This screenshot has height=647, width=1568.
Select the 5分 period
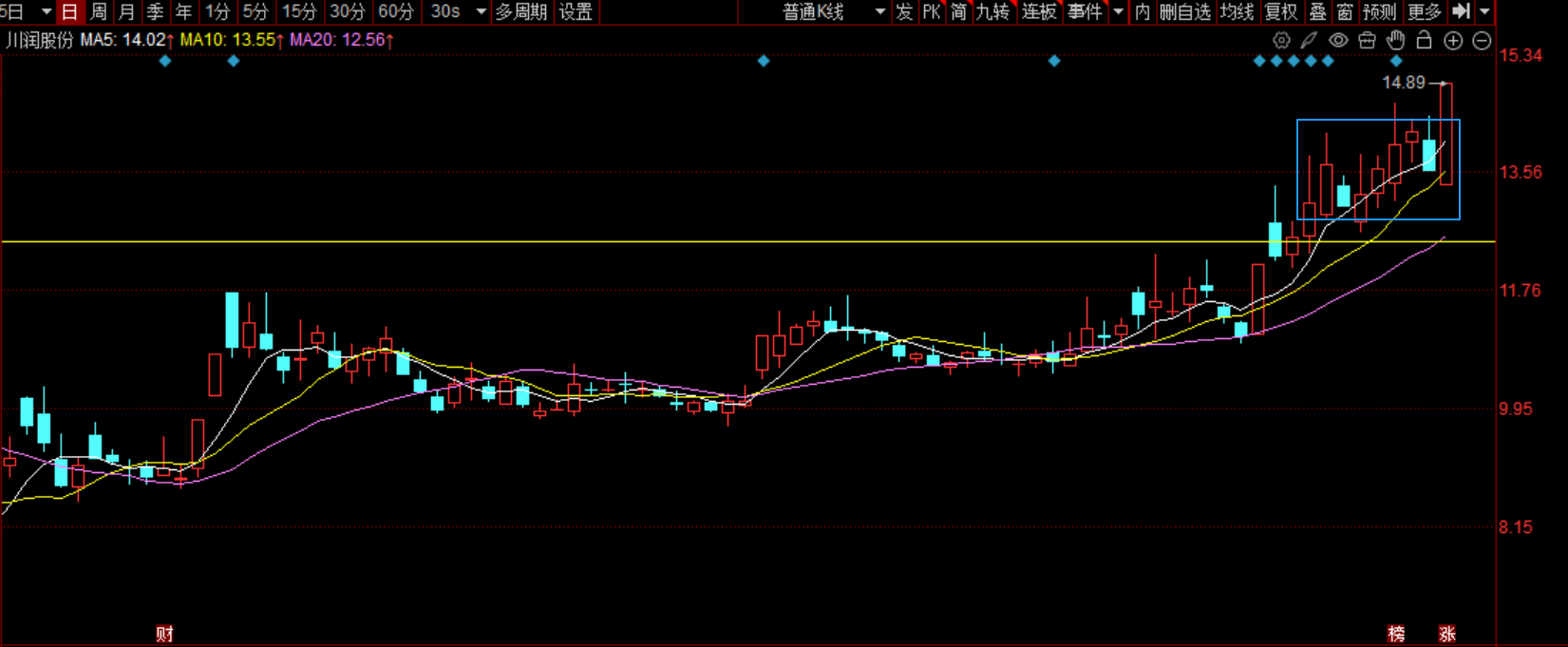click(x=255, y=11)
